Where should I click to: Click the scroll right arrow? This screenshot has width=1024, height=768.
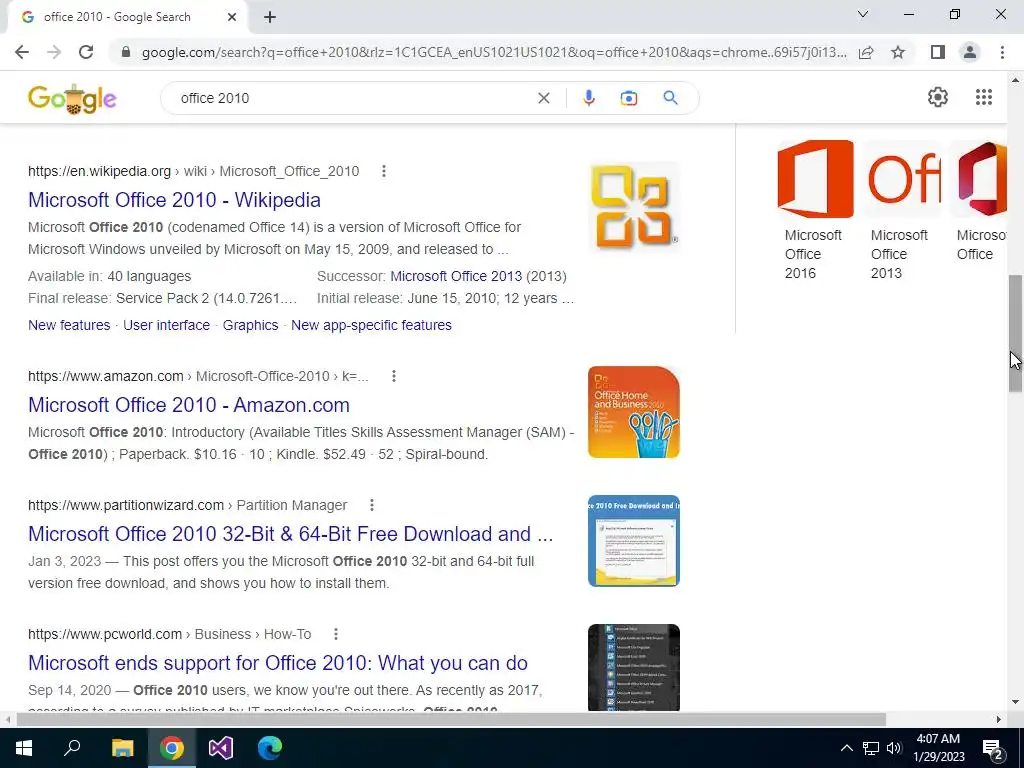tap(999, 720)
